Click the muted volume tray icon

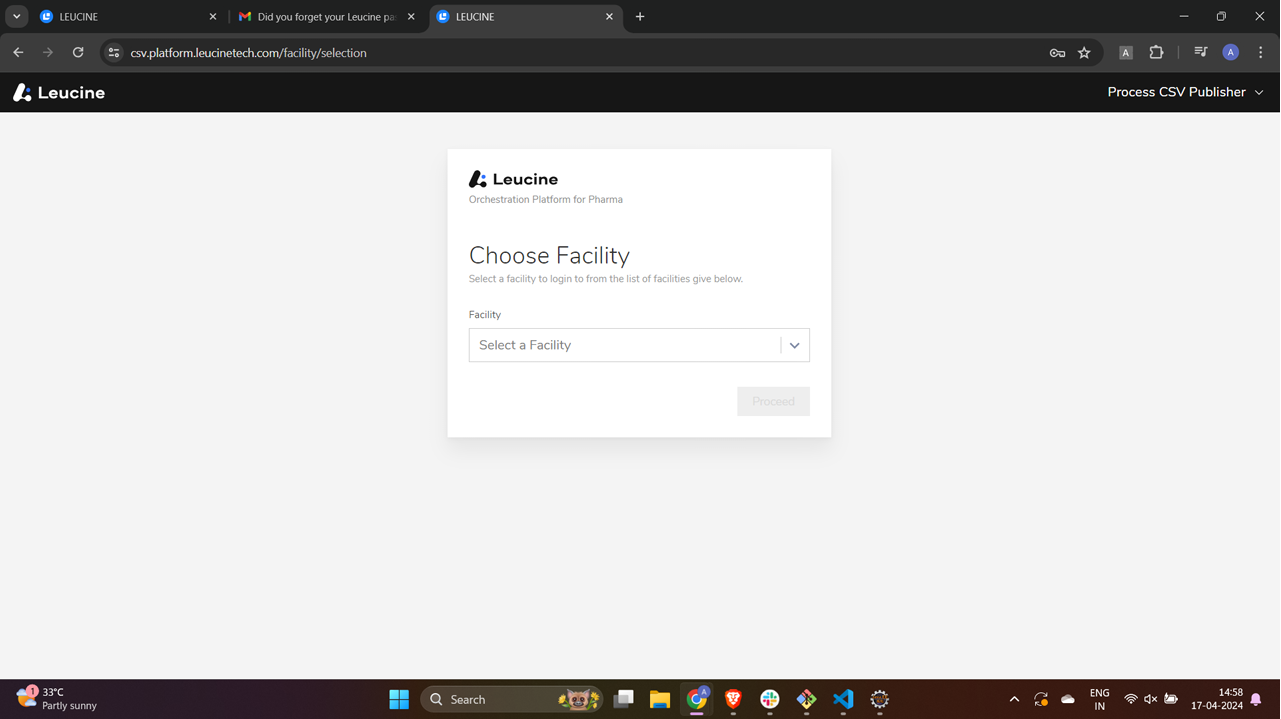click(1151, 699)
